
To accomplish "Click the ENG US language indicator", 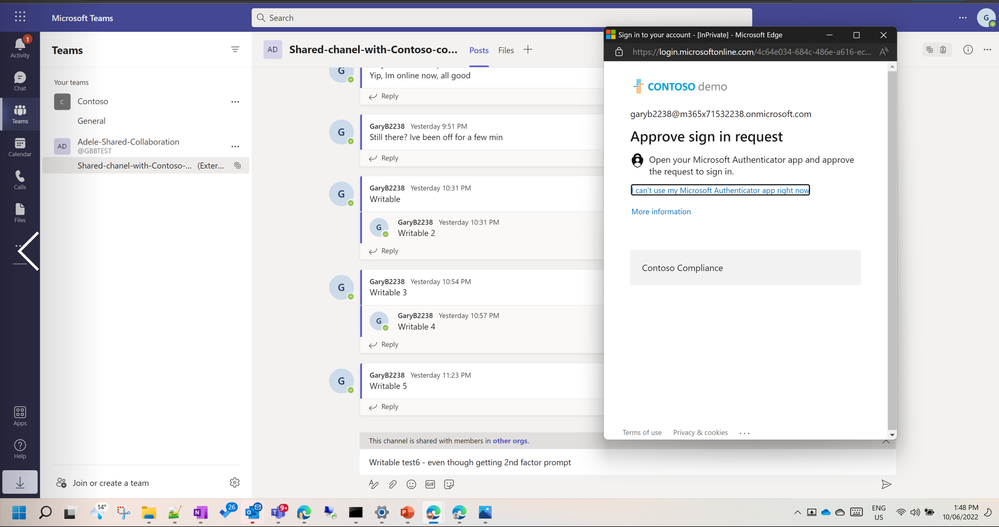I will click(879, 512).
